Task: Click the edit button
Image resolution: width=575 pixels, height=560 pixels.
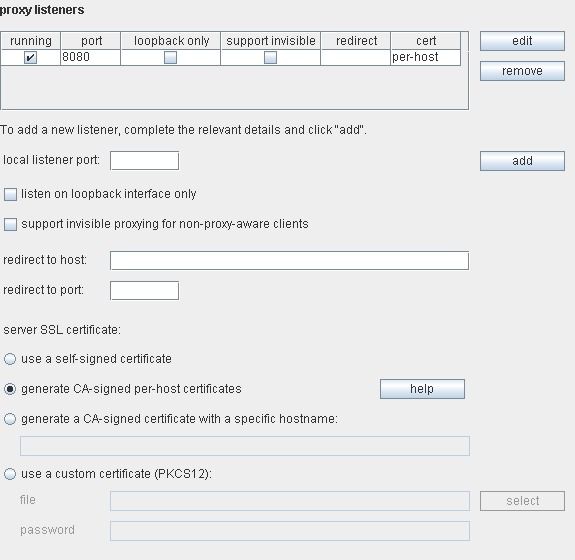Action: point(522,41)
